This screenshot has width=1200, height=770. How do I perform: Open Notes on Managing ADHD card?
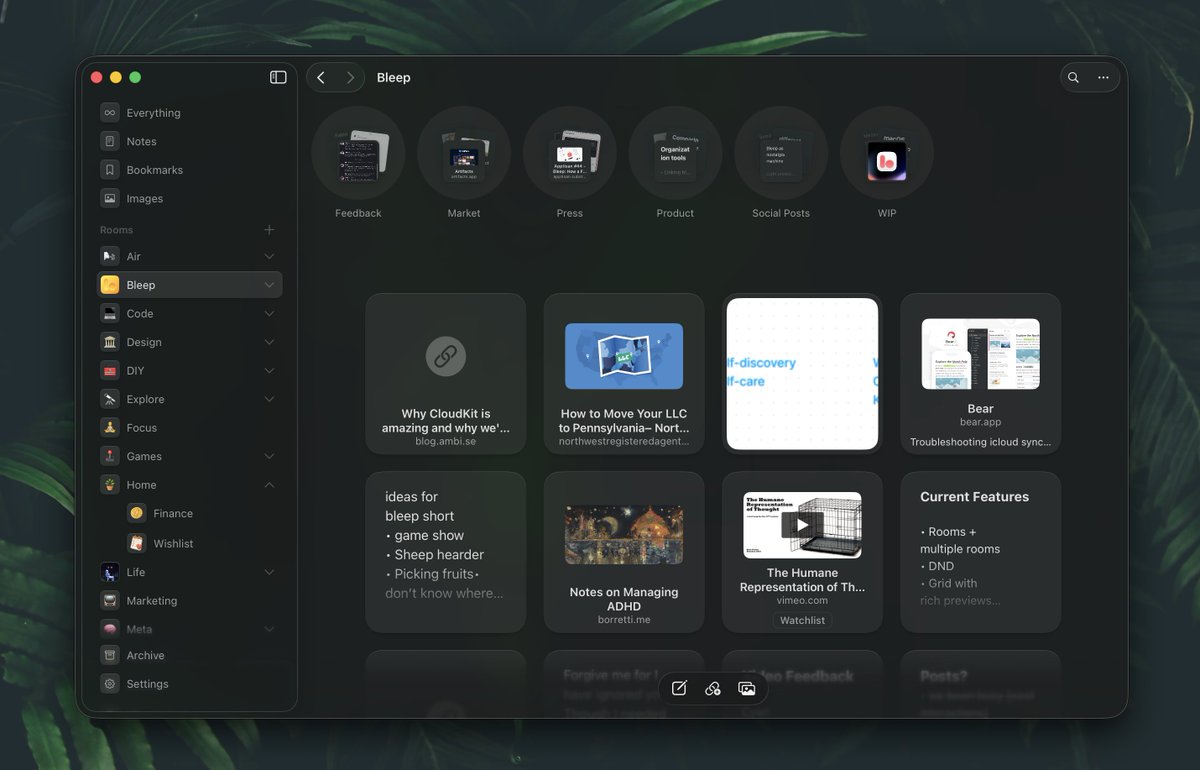[x=624, y=552]
